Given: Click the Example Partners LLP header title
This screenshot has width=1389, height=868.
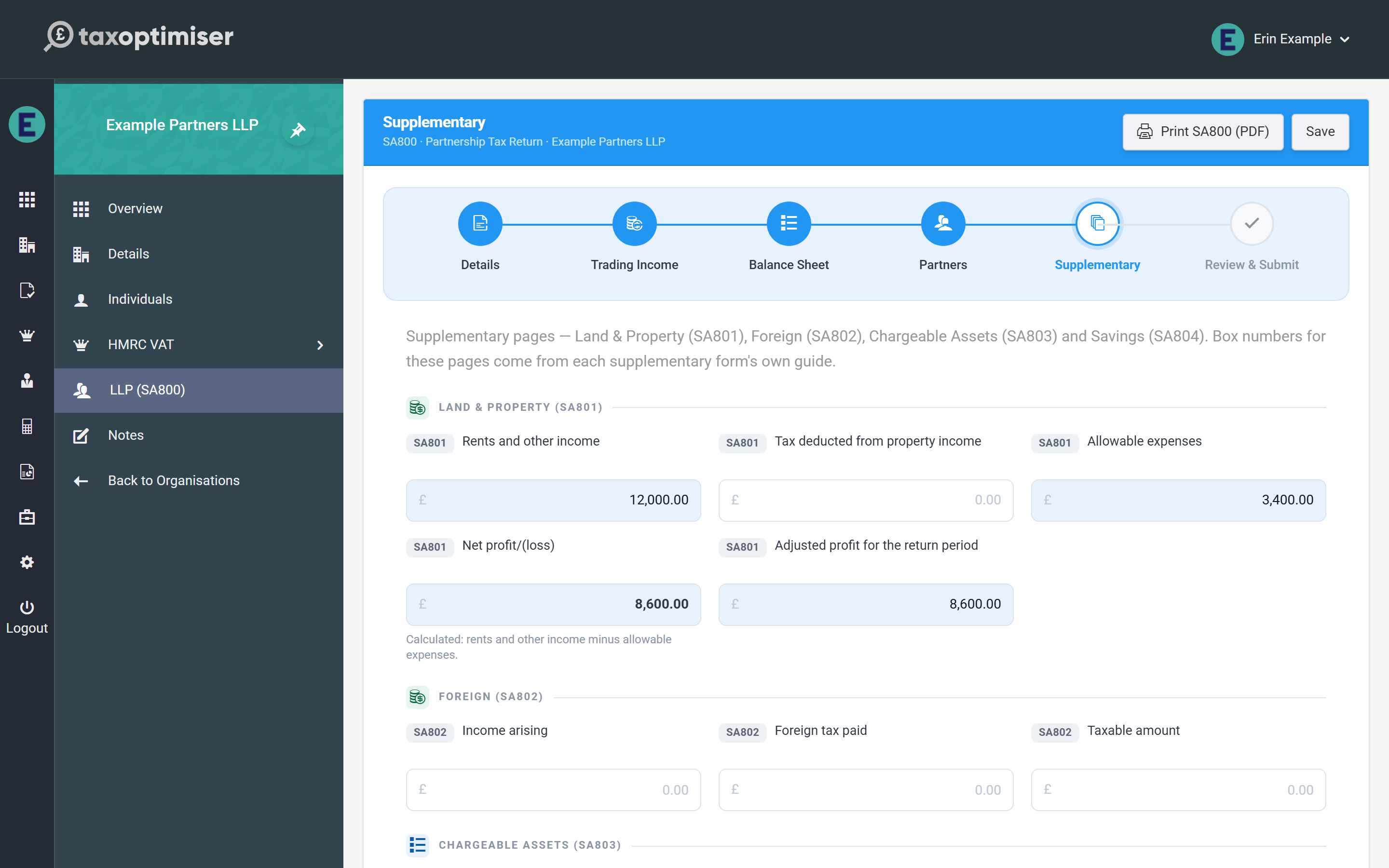Looking at the screenshot, I should coord(182,124).
